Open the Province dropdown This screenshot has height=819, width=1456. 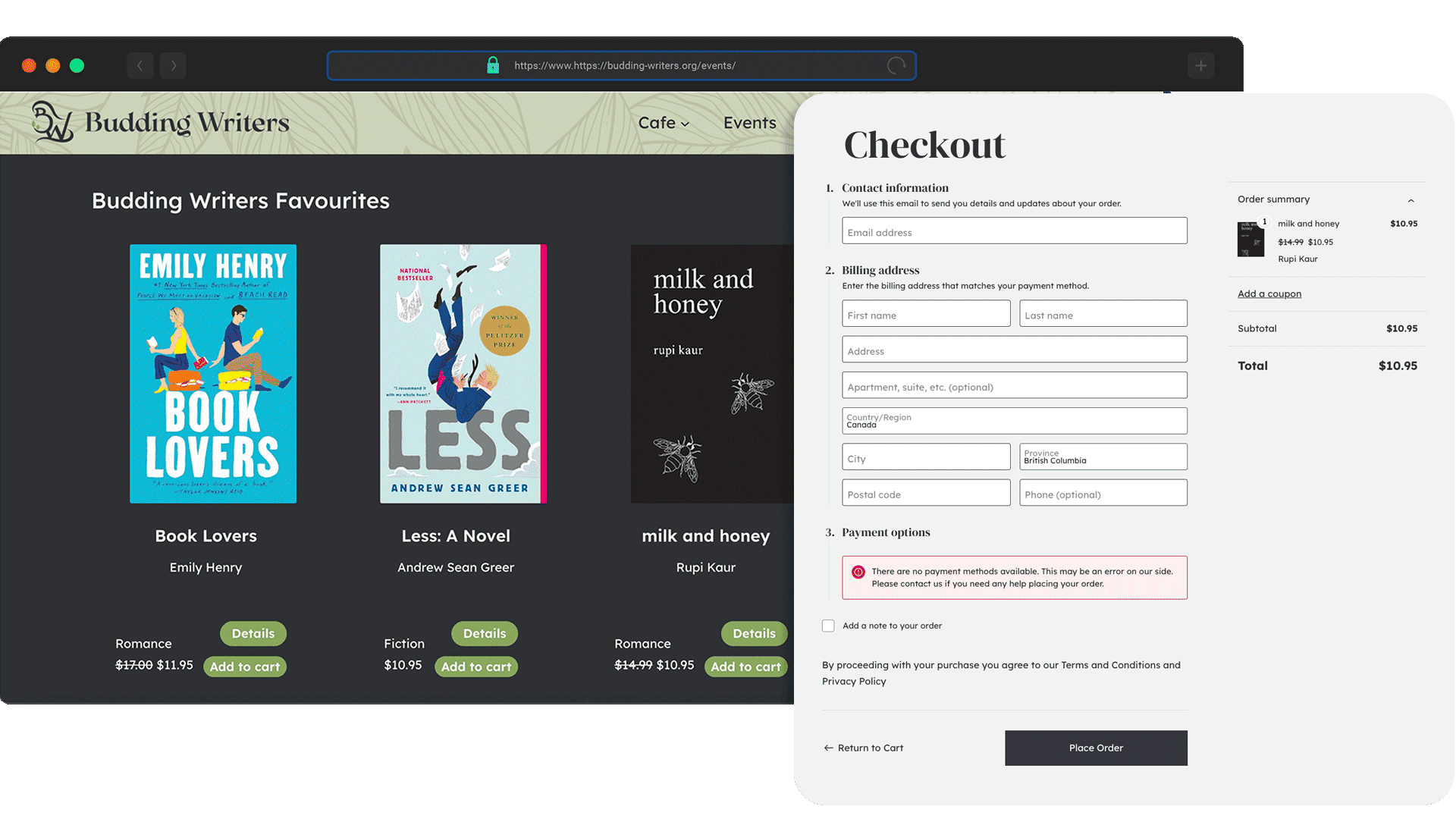tap(1103, 457)
